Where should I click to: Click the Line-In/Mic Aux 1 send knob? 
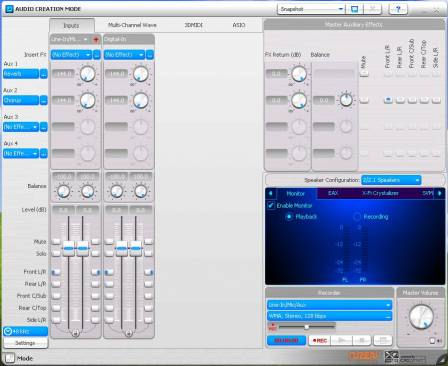click(x=88, y=74)
